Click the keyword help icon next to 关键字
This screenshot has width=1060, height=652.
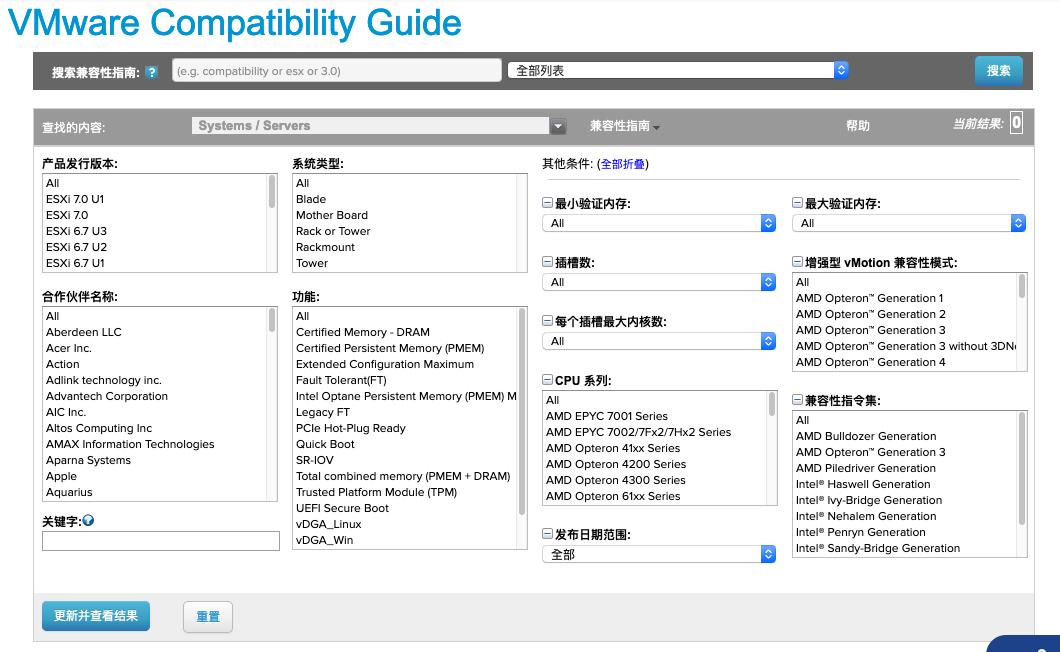[x=88, y=521]
